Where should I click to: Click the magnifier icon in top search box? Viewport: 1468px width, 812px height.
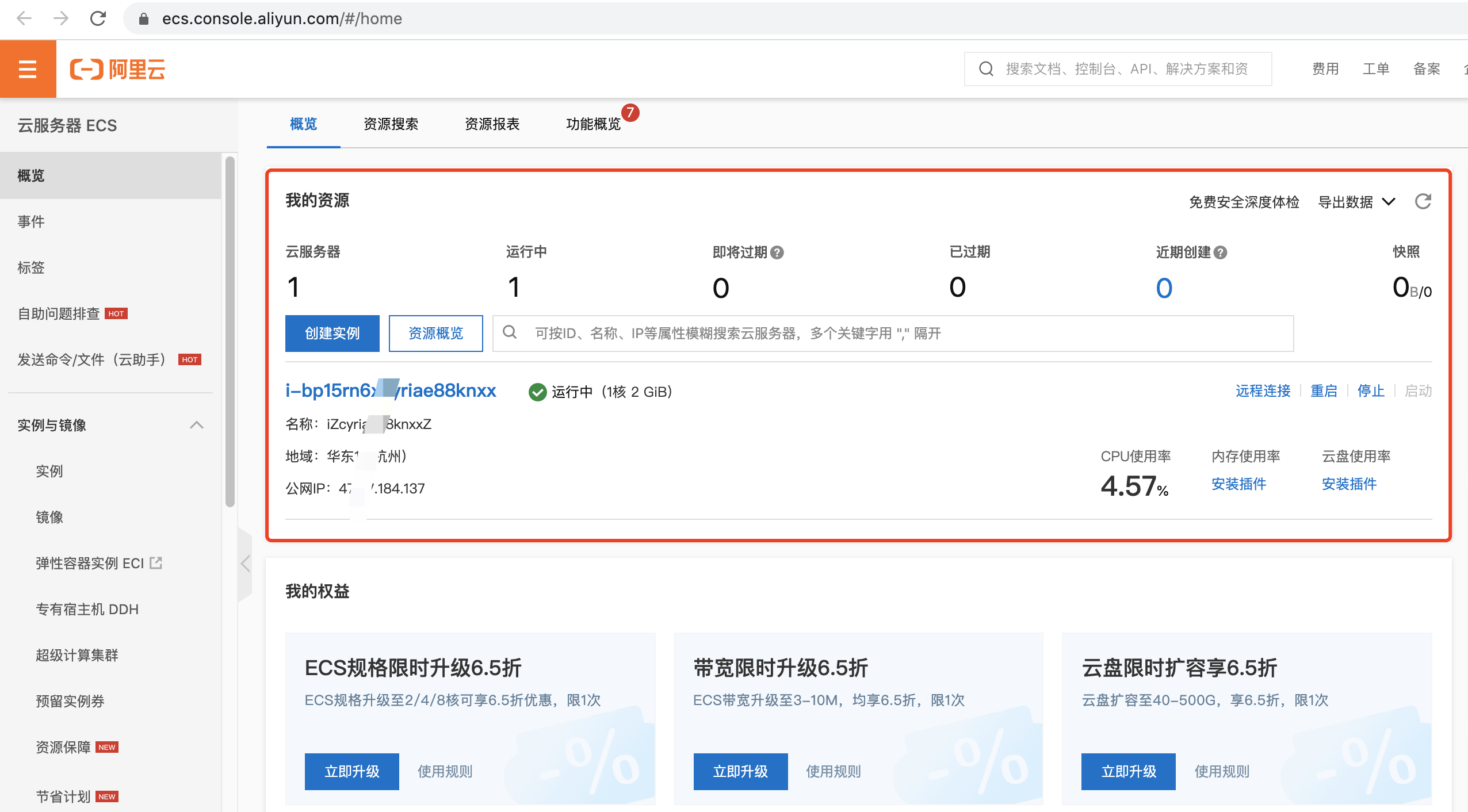click(x=986, y=69)
